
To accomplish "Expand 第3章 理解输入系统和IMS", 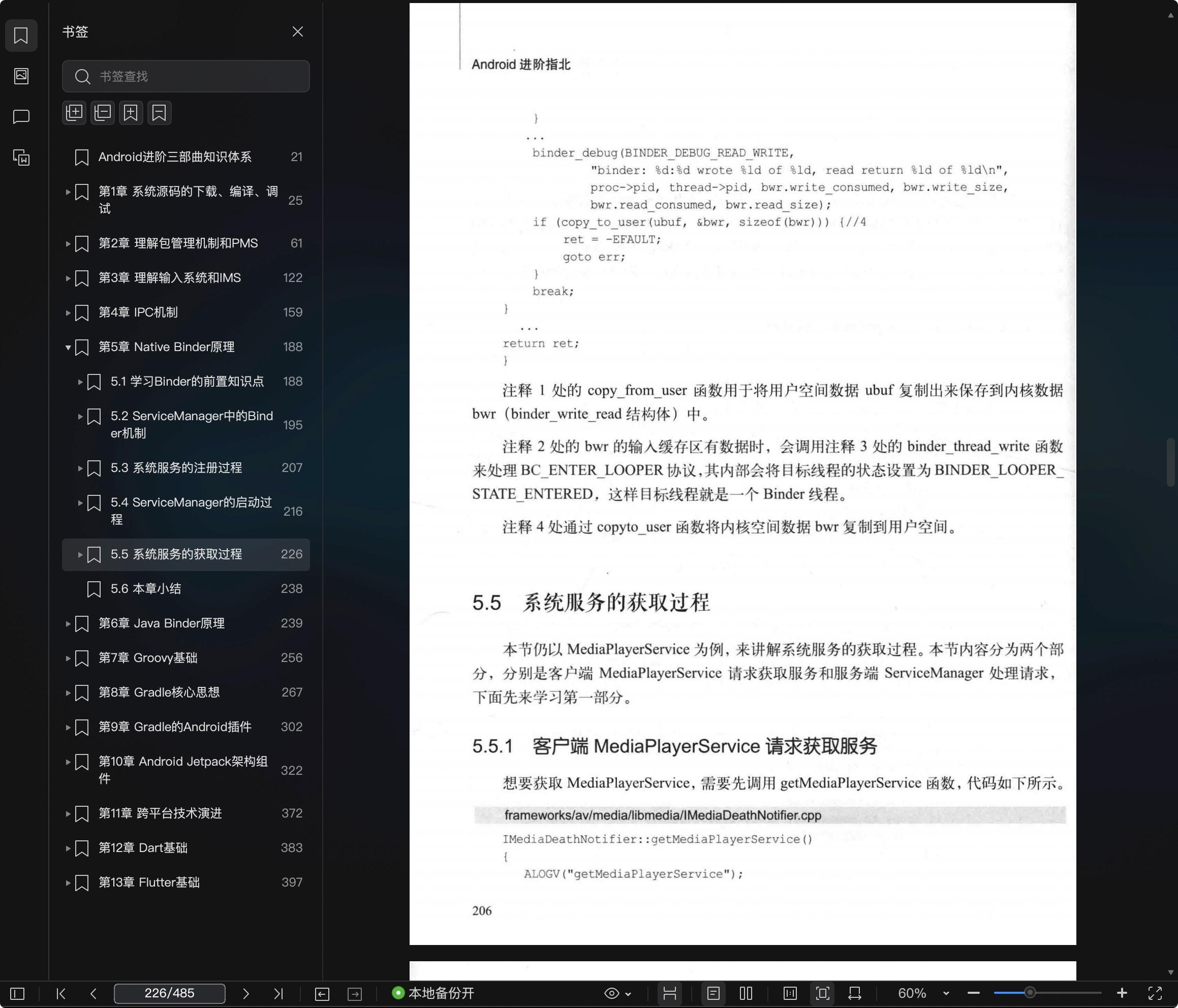I will pyautogui.click(x=68, y=278).
